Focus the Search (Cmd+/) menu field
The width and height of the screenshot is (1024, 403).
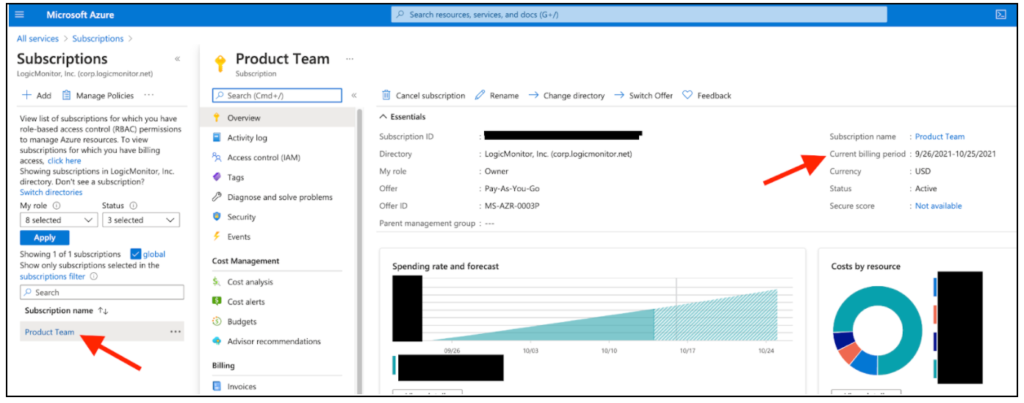[x=277, y=95]
